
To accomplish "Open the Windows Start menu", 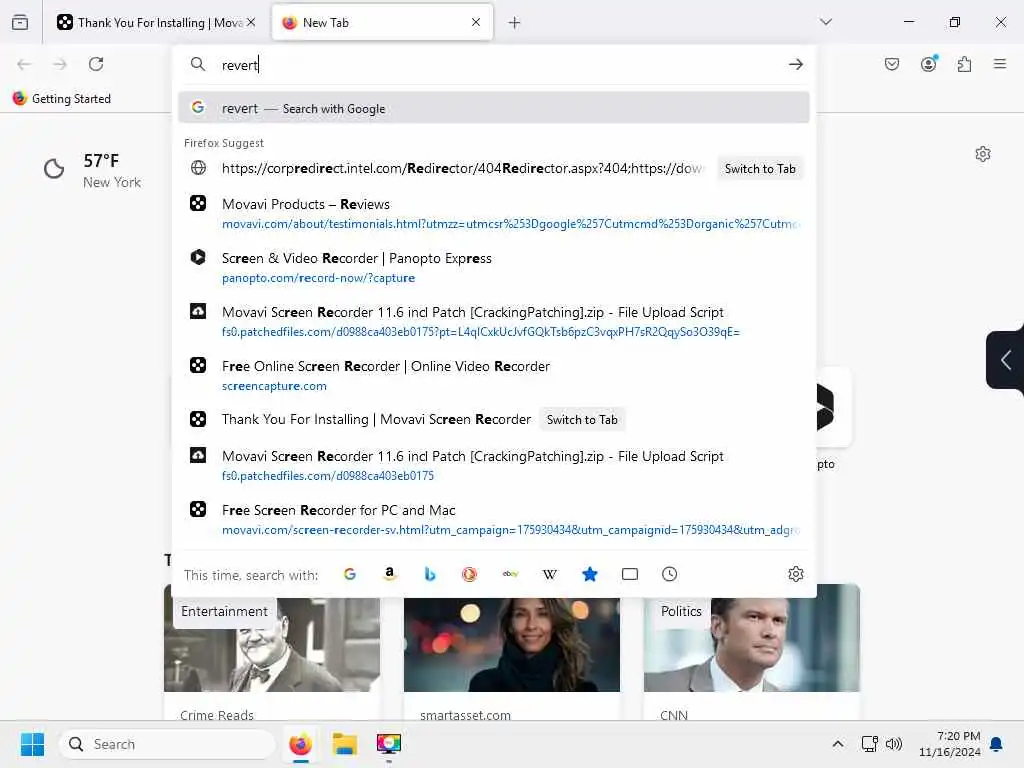I will tap(32, 744).
